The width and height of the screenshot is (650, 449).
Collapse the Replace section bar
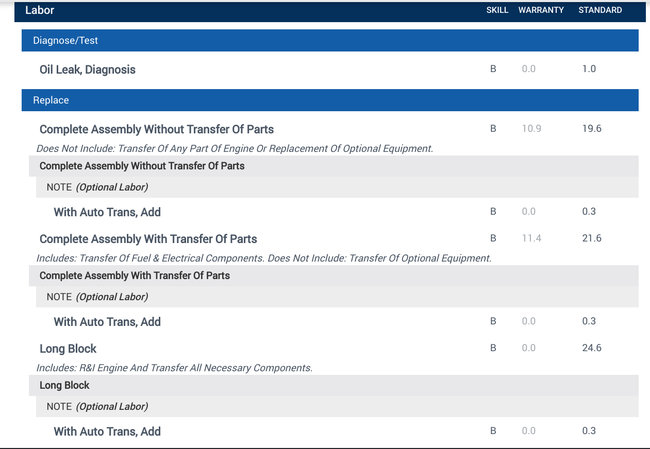[329, 101]
